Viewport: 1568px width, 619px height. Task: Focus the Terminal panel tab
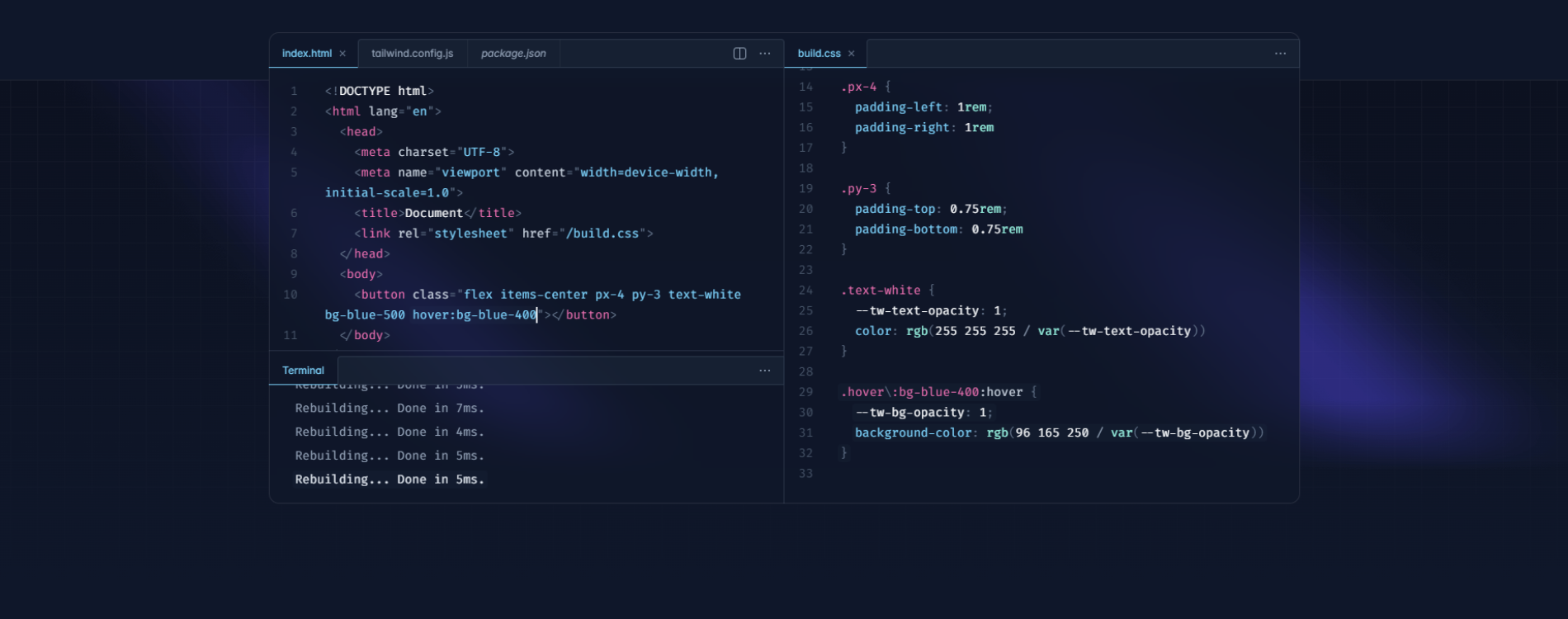pyautogui.click(x=303, y=371)
